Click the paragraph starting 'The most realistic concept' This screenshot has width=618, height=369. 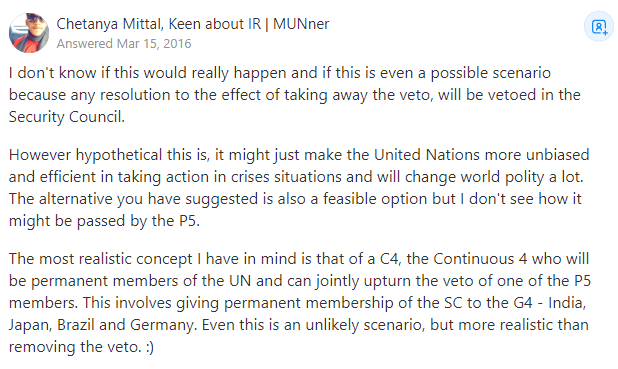point(300,303)
